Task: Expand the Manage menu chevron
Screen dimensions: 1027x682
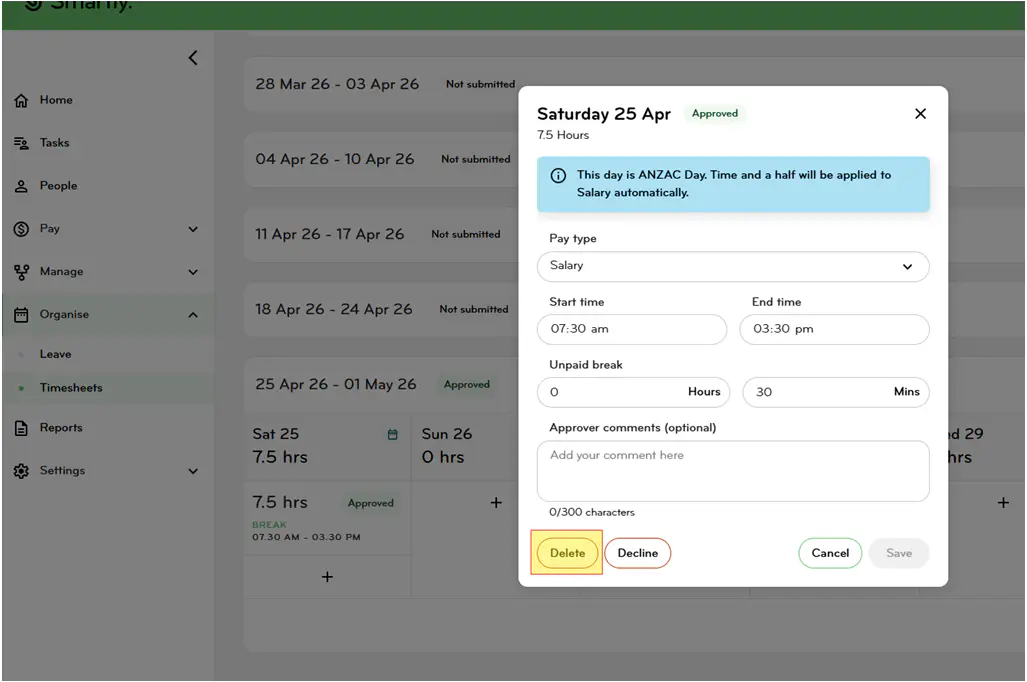Action: (x=193, y=272)
